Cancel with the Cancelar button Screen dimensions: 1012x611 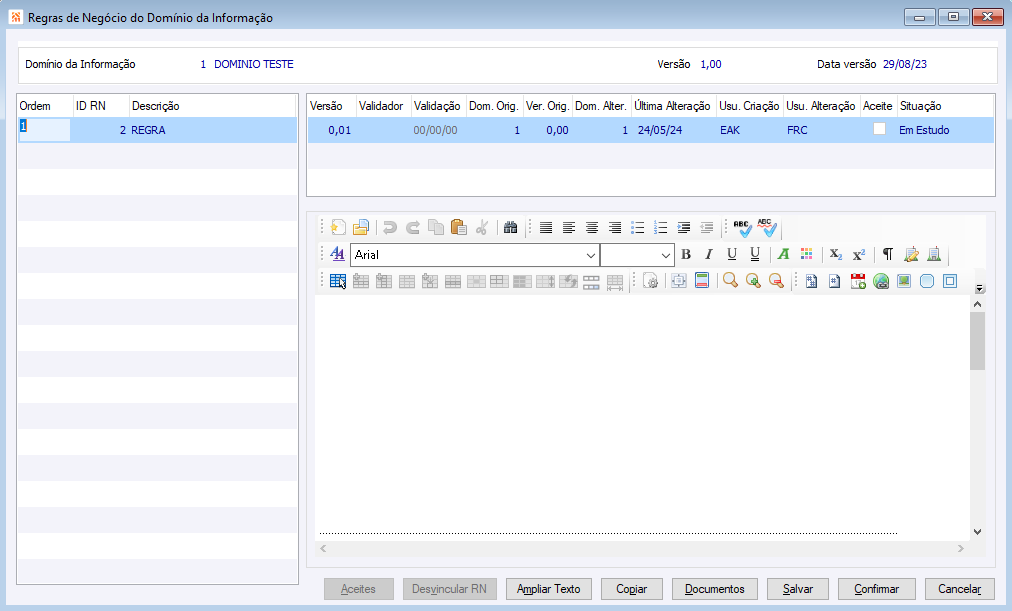point(960,589)
